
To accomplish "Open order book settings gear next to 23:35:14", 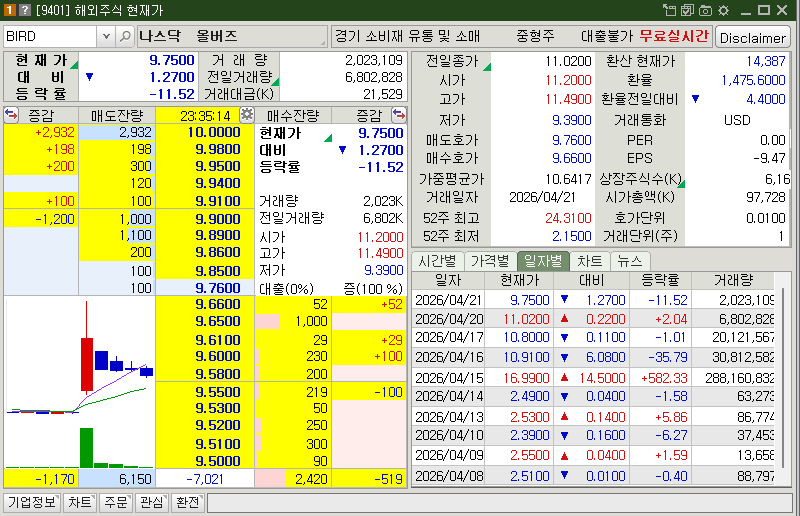I will click(x=247, y=114).
